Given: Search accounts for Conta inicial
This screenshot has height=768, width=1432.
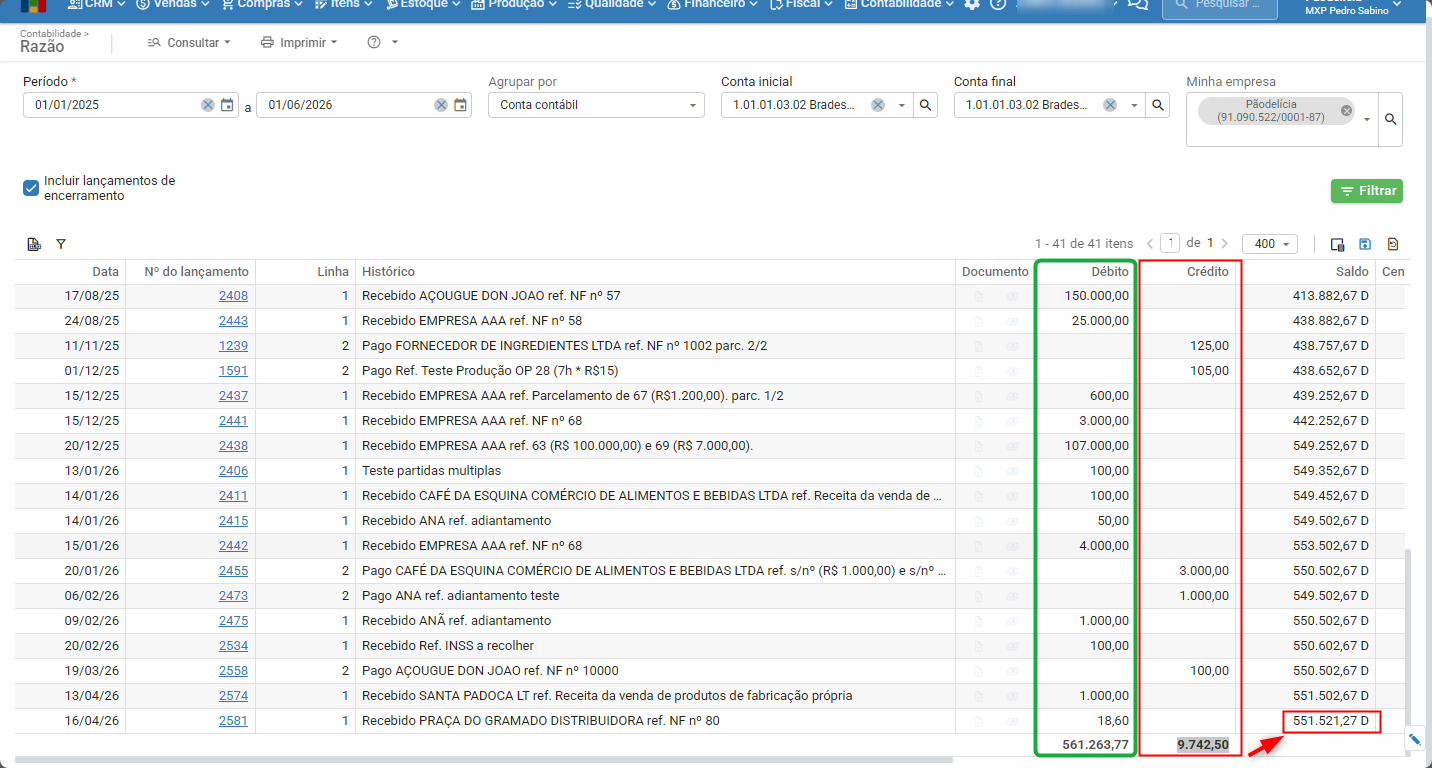Looking at the screenshot, I should pos(926,105).
